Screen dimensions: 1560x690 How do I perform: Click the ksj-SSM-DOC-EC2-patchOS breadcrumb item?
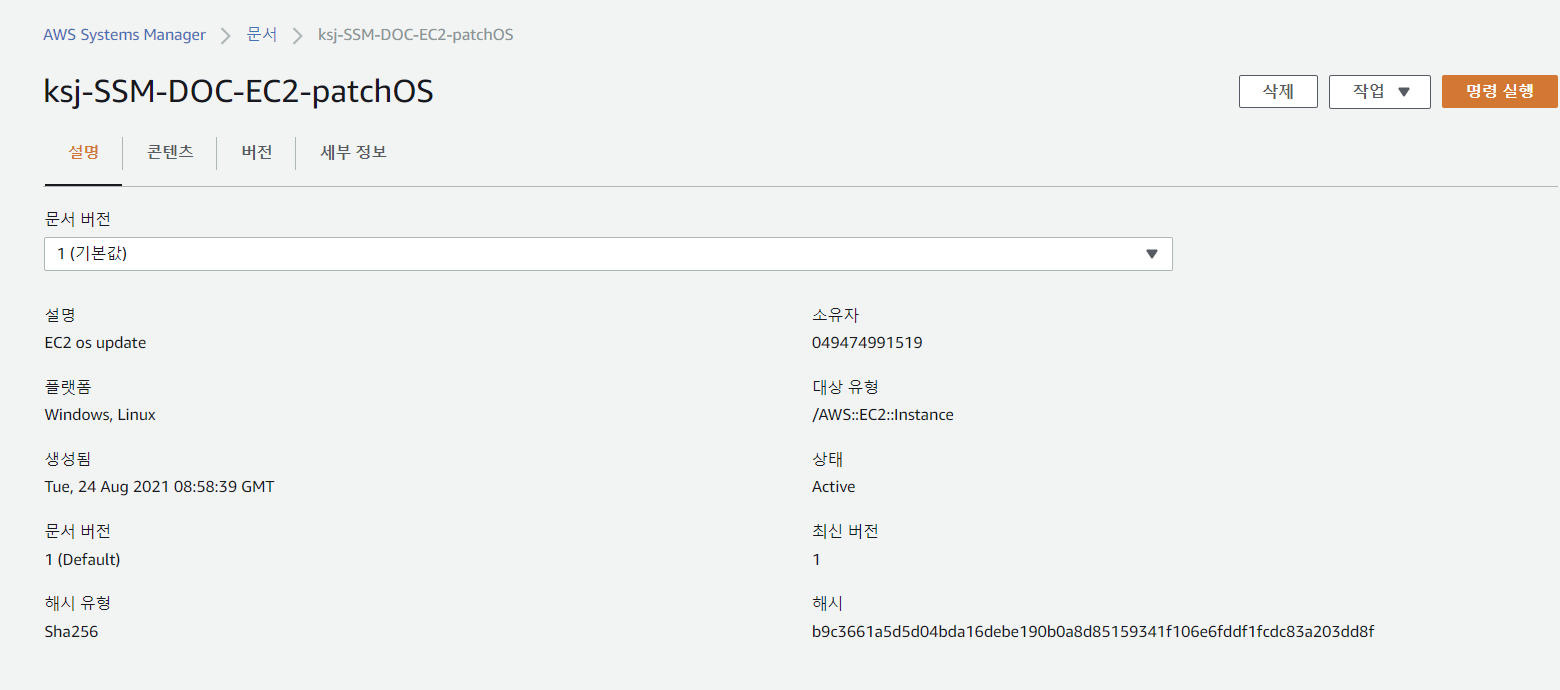[x=415, y=34]
